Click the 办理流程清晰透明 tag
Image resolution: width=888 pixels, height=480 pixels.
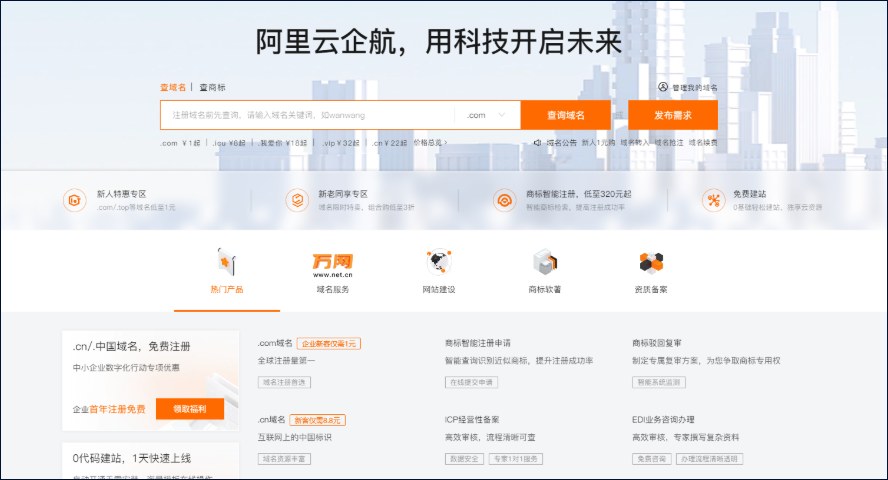click(709, 459)
